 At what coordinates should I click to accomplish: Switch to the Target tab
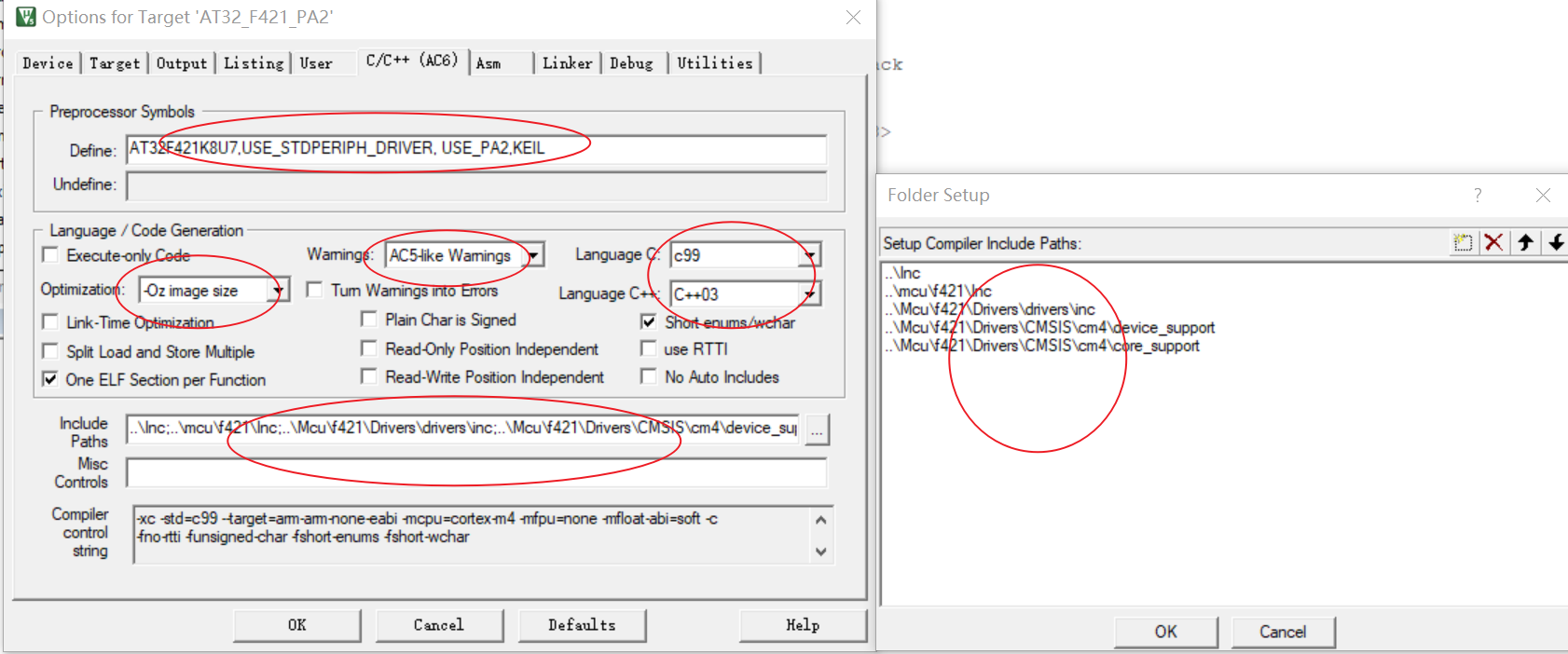115,63
